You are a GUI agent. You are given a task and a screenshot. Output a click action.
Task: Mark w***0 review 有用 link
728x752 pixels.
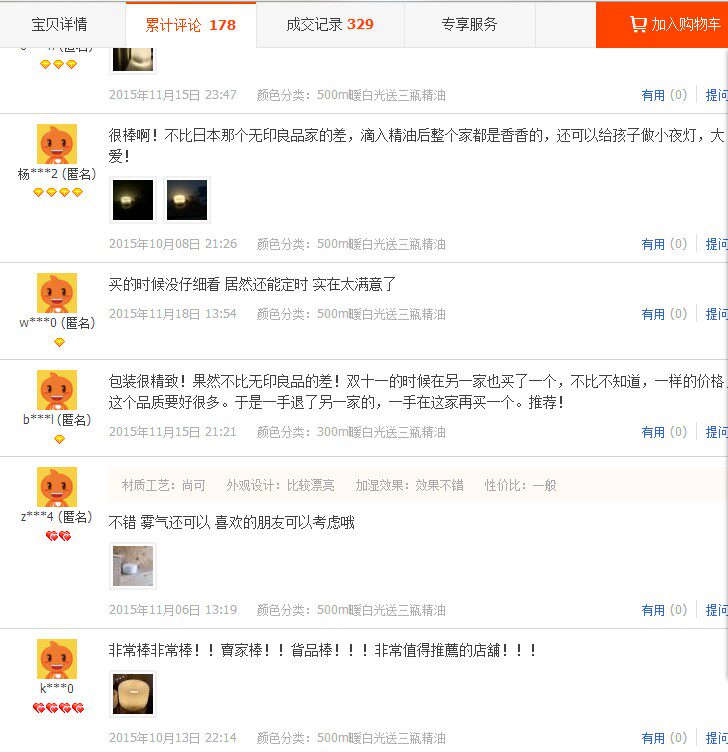[x=664, y=314]
